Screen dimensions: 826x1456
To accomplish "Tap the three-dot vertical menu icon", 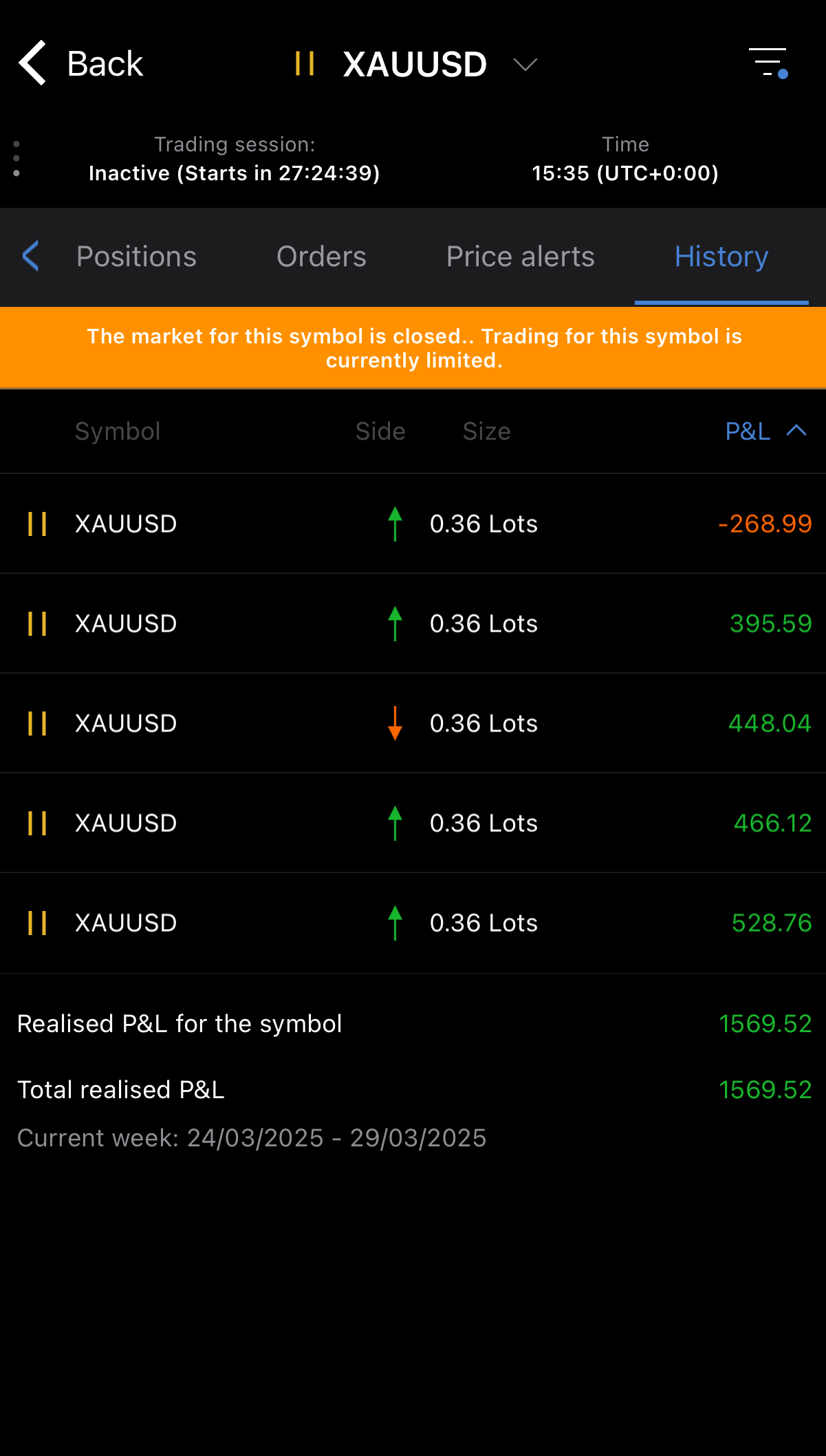I will click(x=17, y=159).
